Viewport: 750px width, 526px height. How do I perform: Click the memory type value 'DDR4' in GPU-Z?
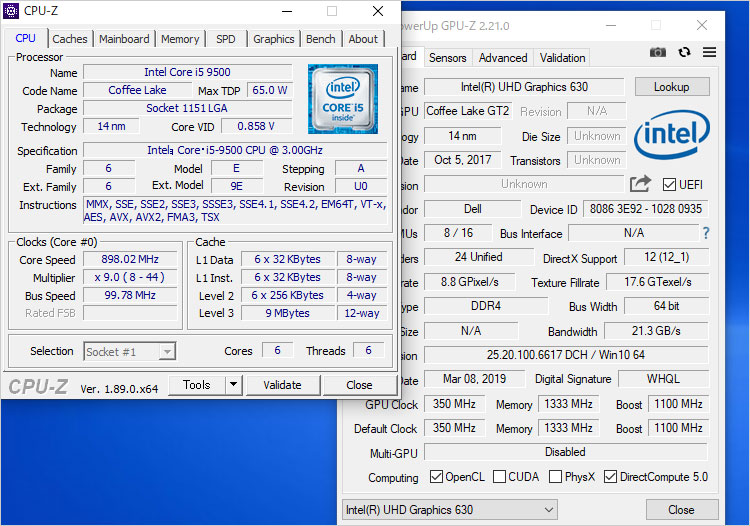pos(486,306)
